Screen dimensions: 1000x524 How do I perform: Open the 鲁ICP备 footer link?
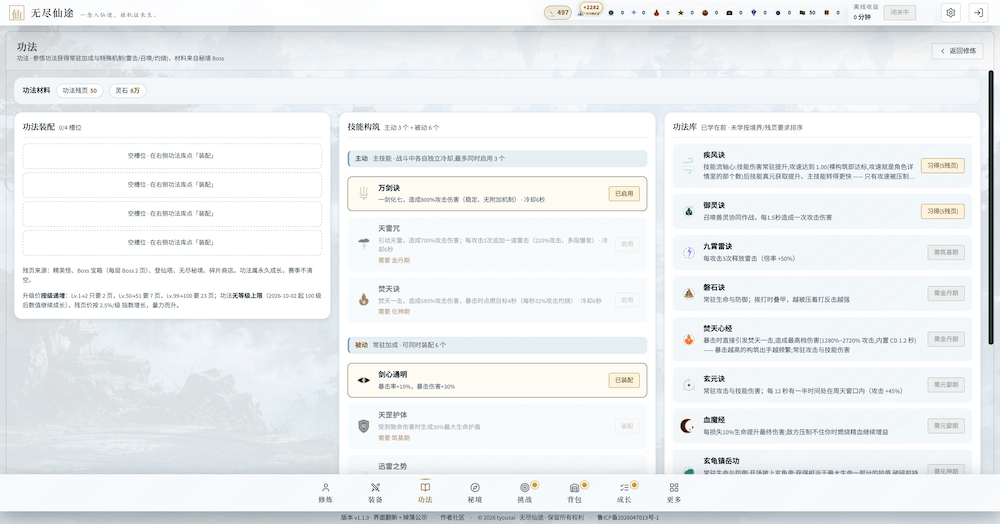628,518
